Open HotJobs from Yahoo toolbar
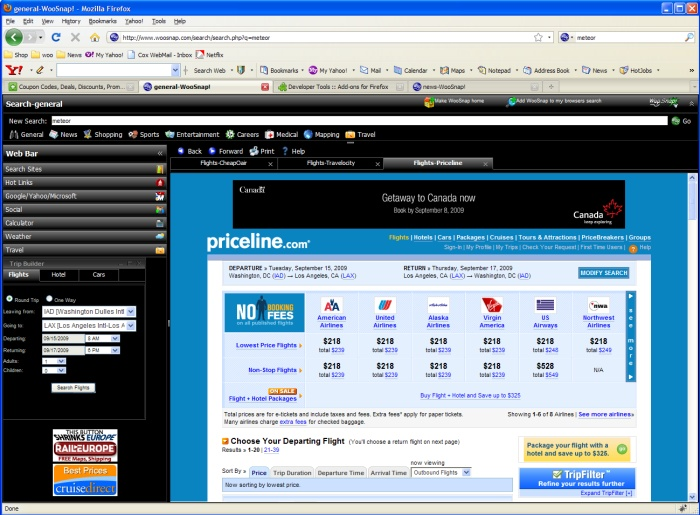The height and width of the screenshot is (515, 700). 636,71
